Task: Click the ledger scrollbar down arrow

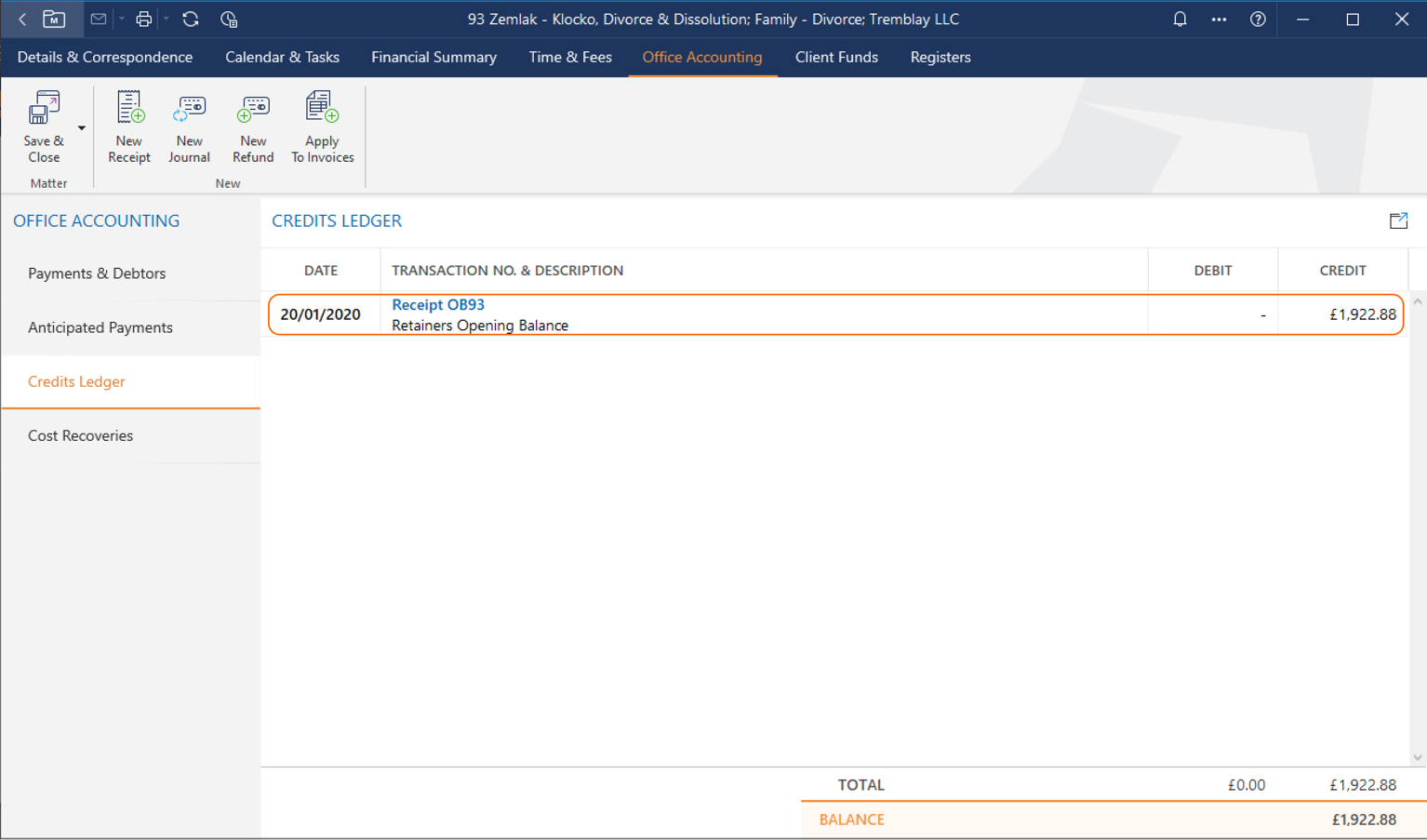Action: point(1417,757)
